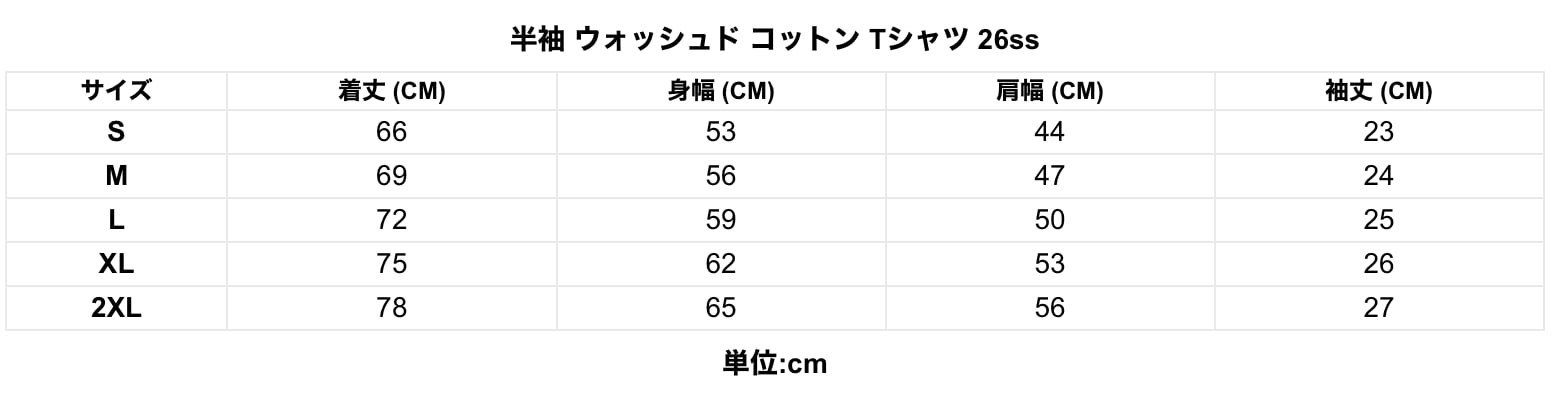Click the 単位:cm unit note

click(775, 364)
